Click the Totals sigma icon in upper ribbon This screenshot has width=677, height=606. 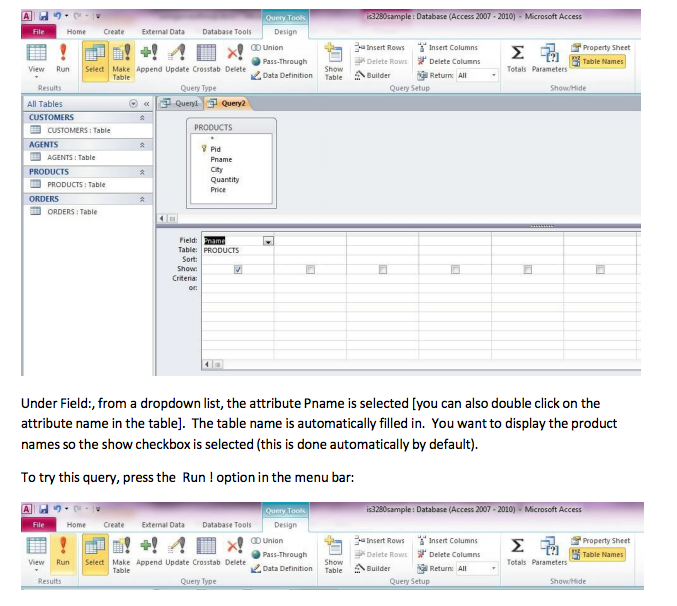click(517, 53)
